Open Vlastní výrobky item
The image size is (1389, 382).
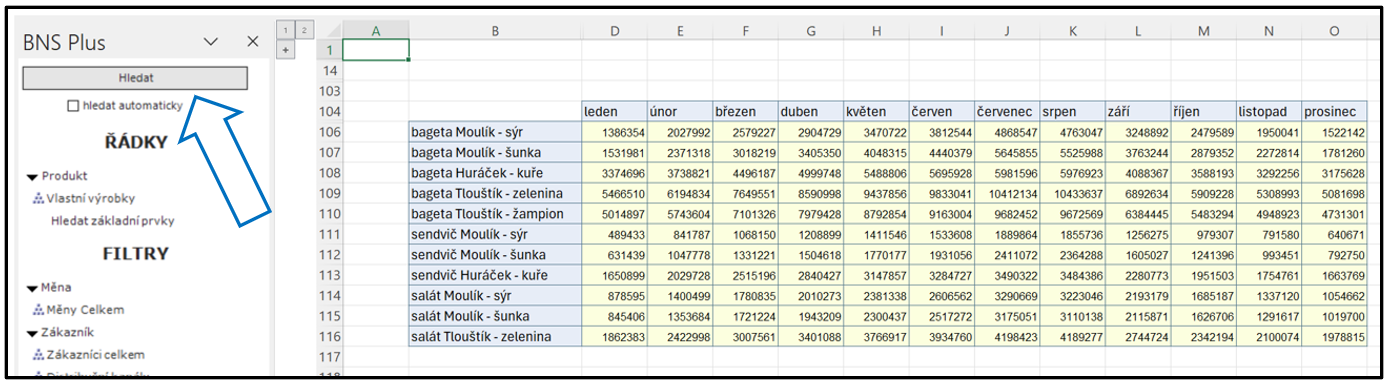(x=90, y=199)
